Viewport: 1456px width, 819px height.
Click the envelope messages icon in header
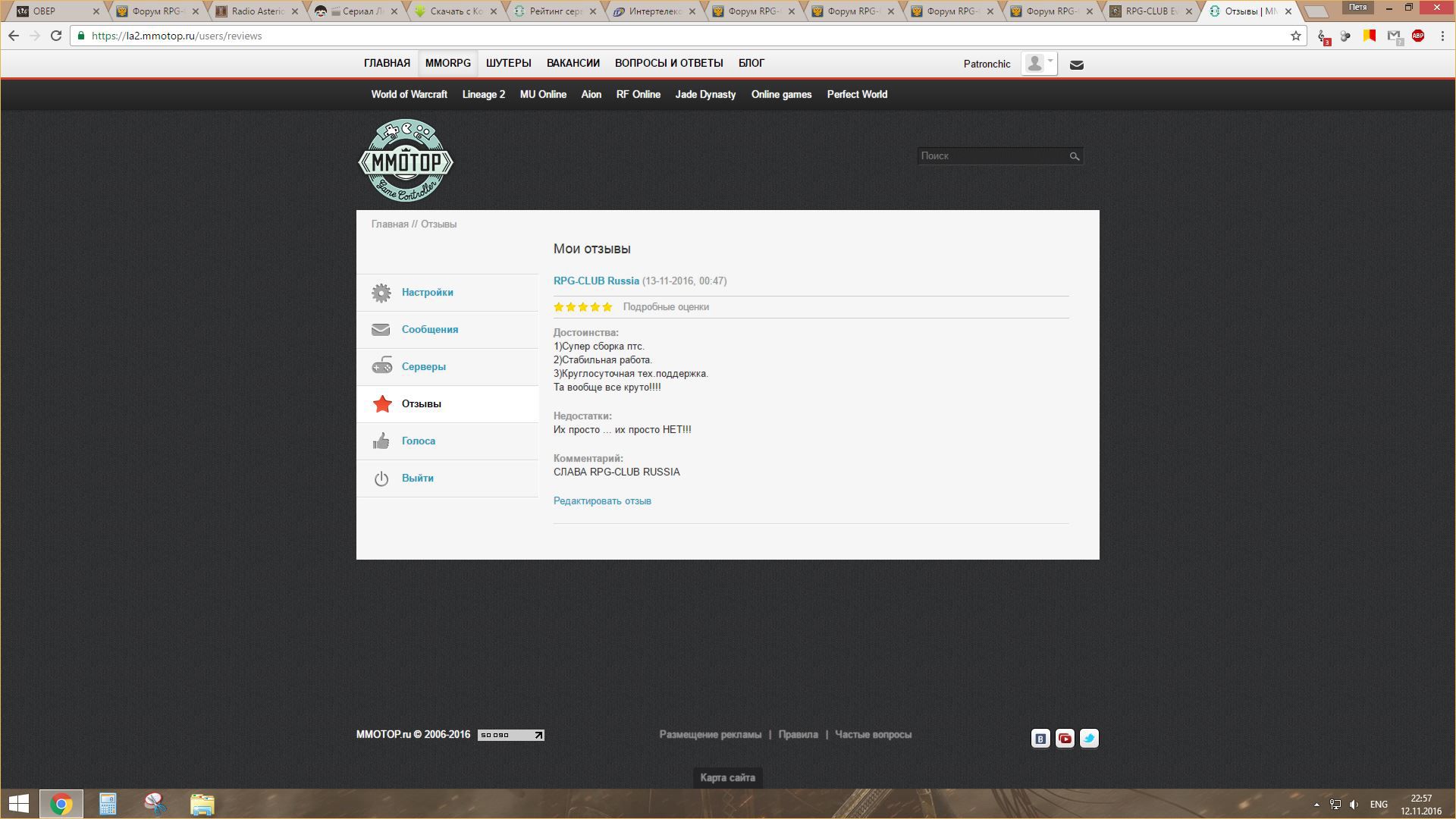click(1076, 65)
